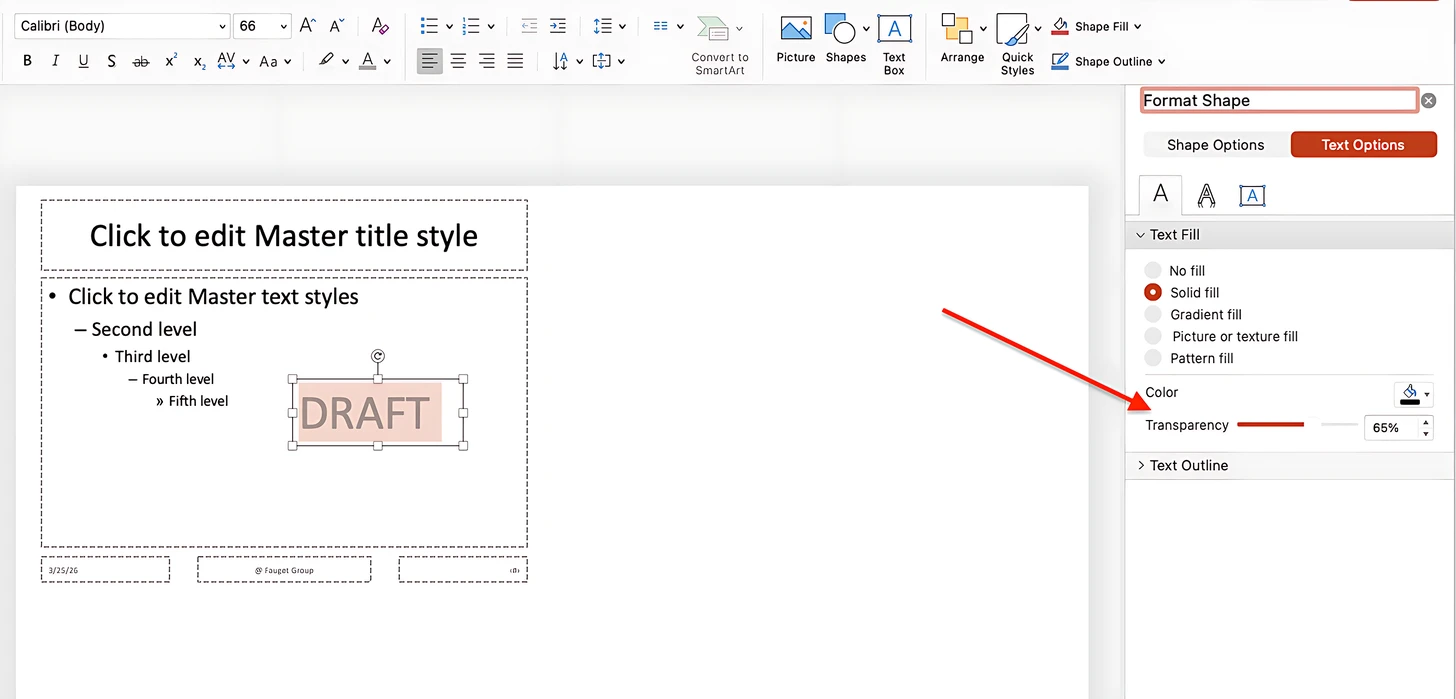
Task: Select the Pattern fill option
Action: click(1153, 359)
